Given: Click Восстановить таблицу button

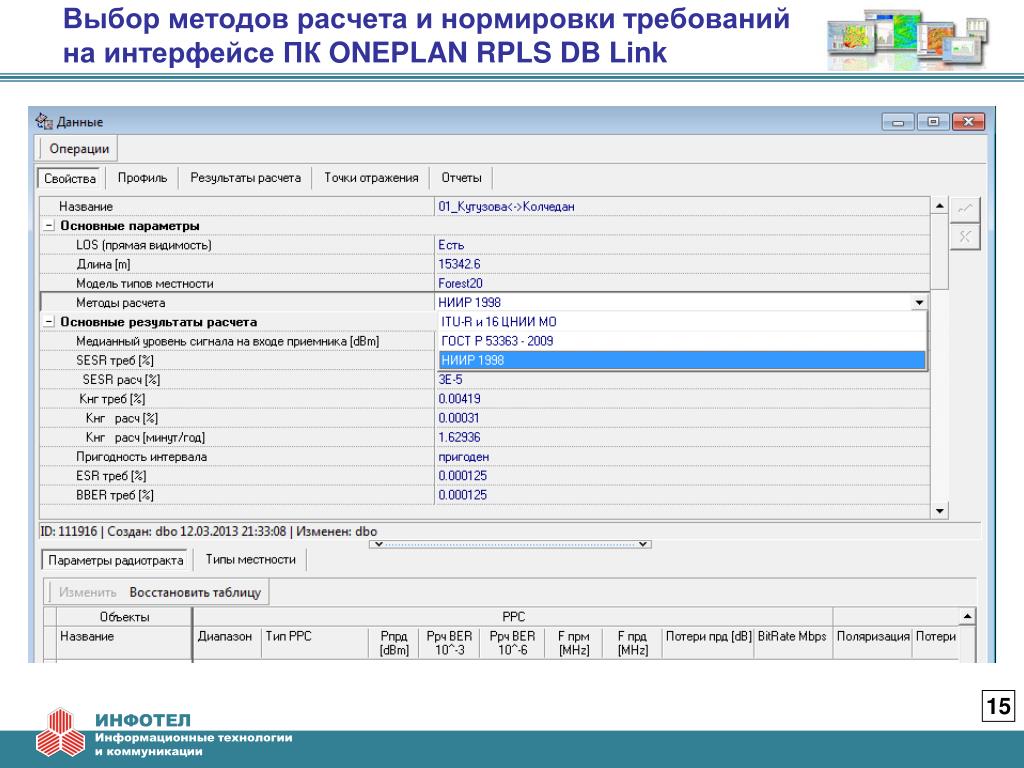Looking at the screenshot, I should click(x=195, y=593).
